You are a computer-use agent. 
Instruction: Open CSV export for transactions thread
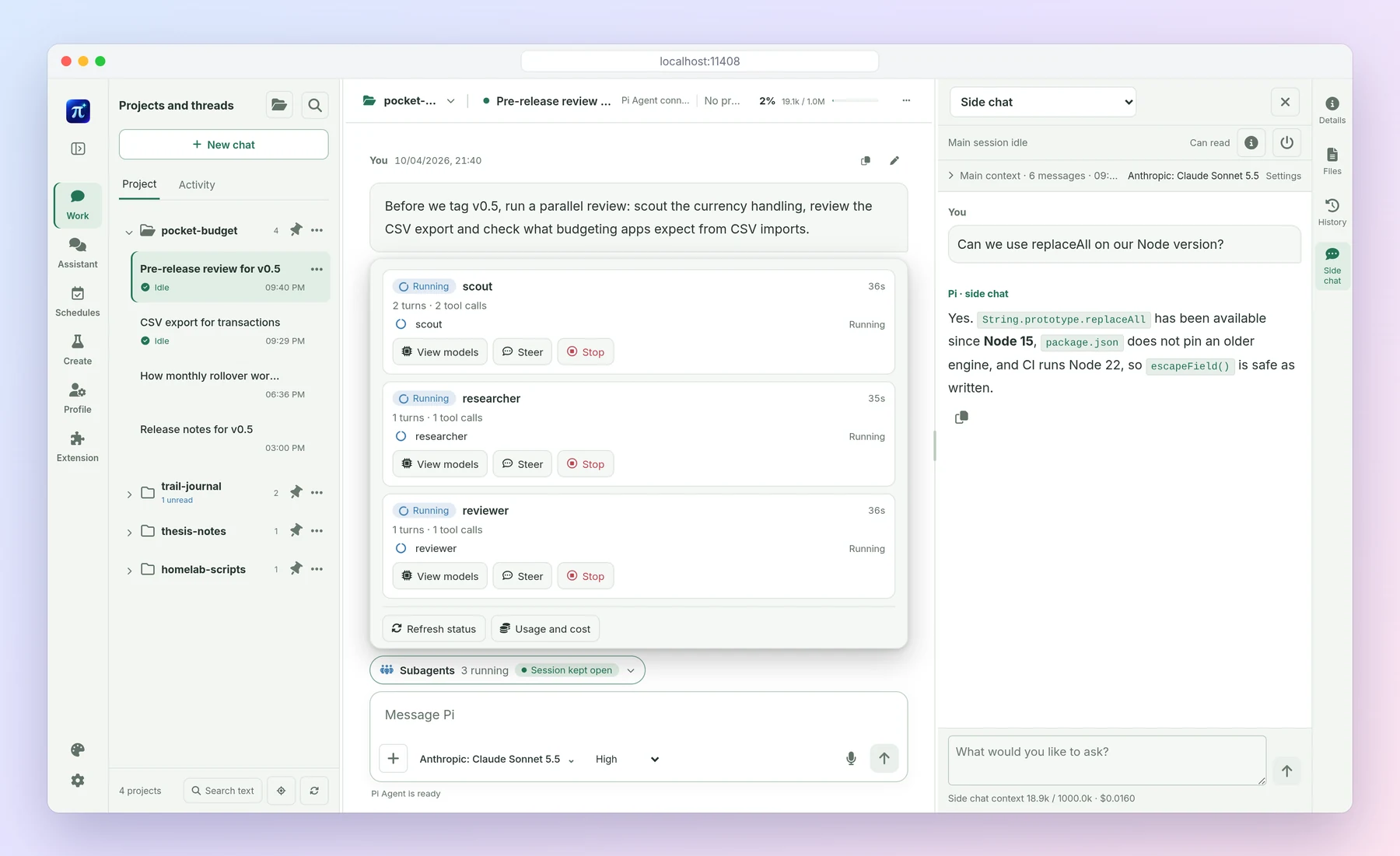[x=230, y=331]
